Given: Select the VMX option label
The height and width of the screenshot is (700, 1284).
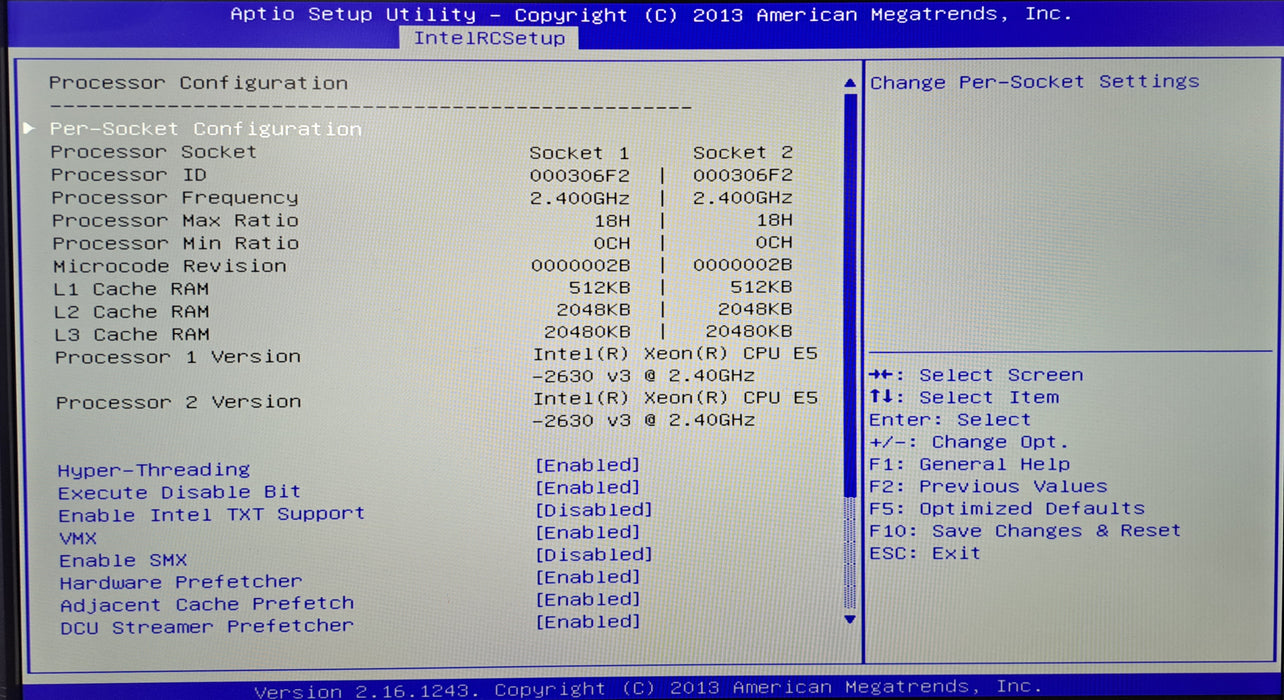Looking at the screenshot, I should (78, 538).
